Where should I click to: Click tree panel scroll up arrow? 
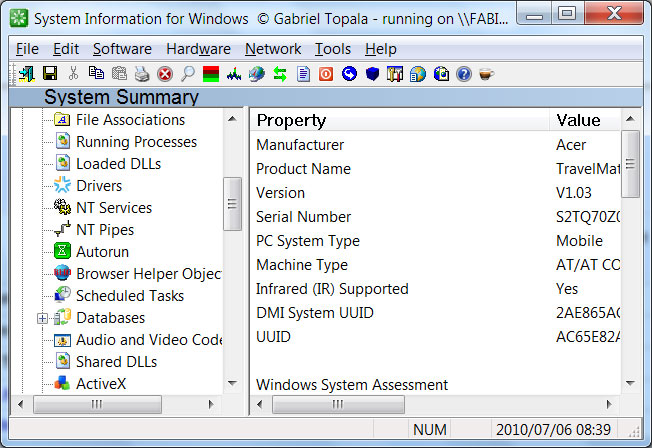click(232, 119)
